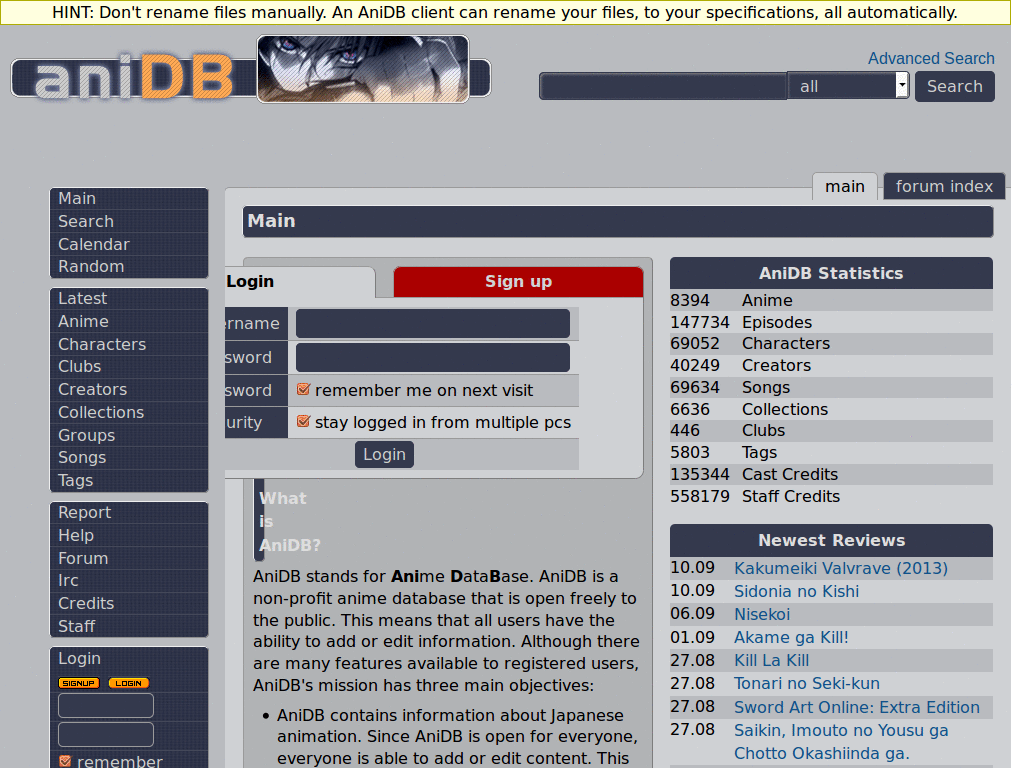Click the small orange SIGNUP button in sidebar
The height and width of the screenshot is (768, 1024).
click(x=79, y=683)
